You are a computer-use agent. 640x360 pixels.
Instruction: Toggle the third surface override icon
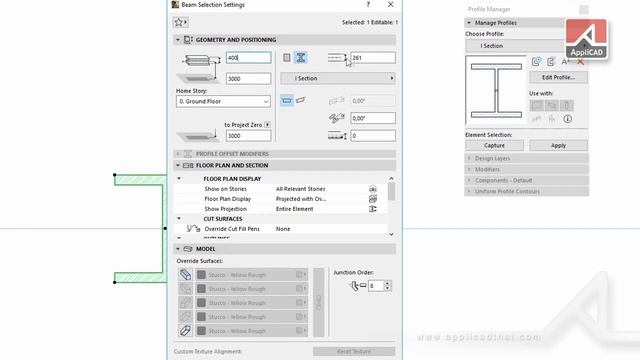[x=185, y=302]
